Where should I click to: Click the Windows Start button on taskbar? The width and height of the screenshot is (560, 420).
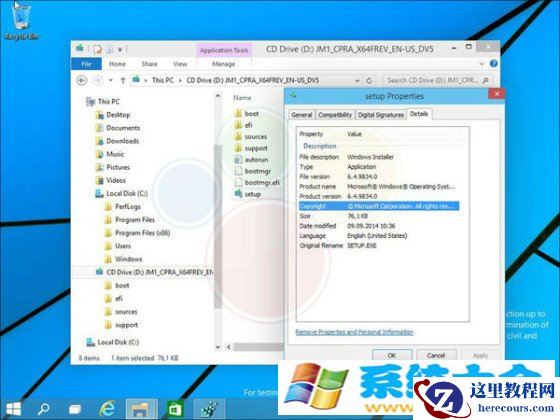point(14,409)
